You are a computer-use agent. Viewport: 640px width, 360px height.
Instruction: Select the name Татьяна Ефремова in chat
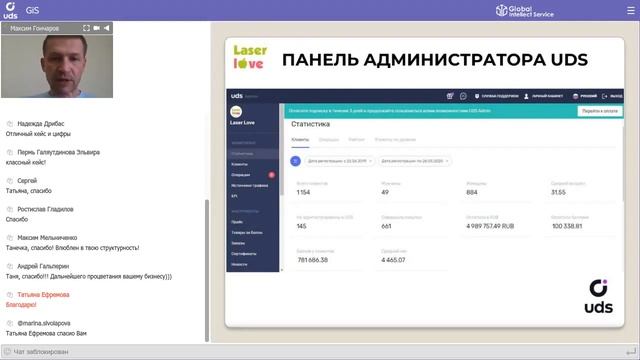pyautogui.click(x=43, y=295)
